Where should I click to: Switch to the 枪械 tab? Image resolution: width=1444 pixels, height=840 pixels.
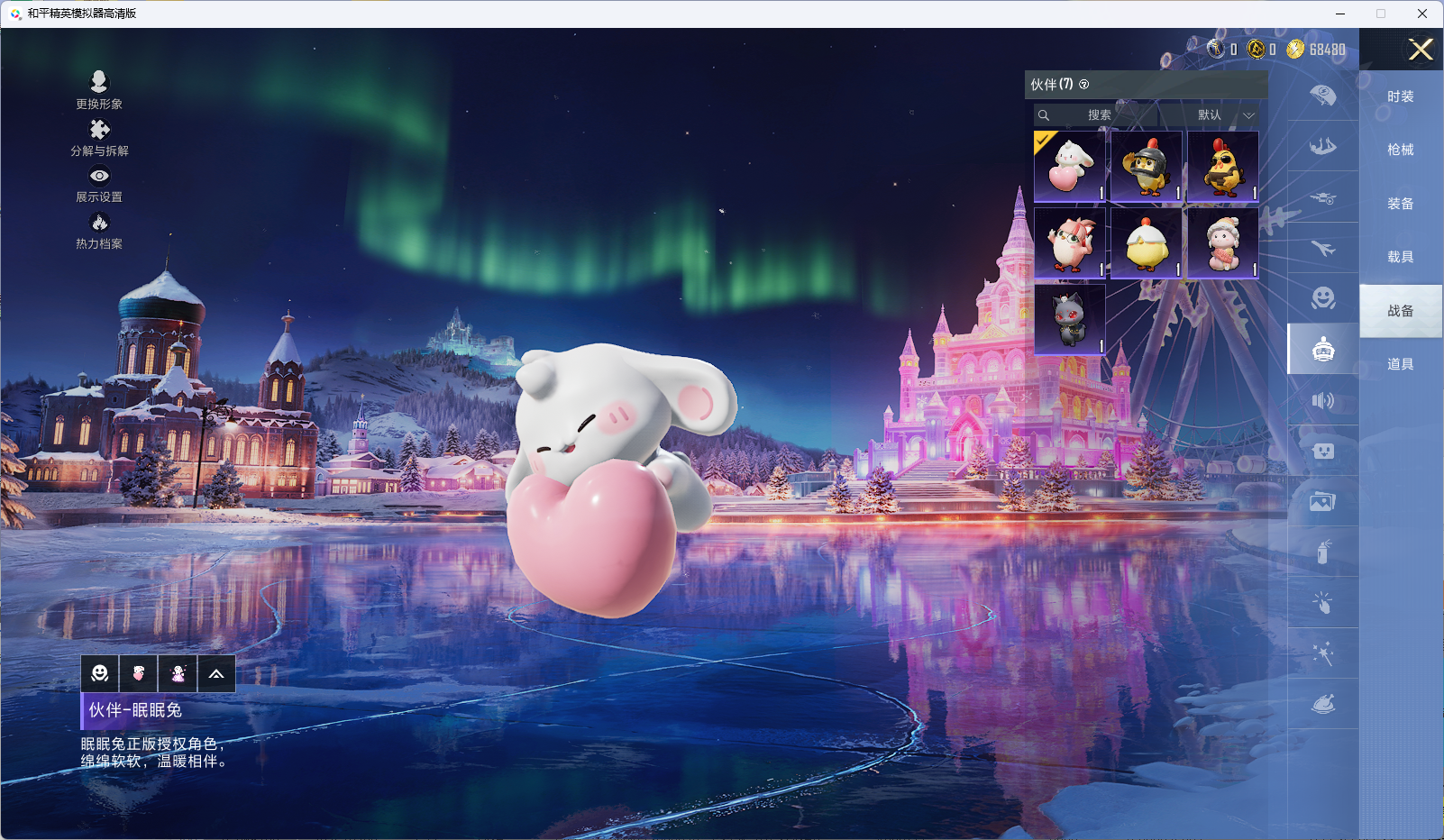tap(1400, 150)
